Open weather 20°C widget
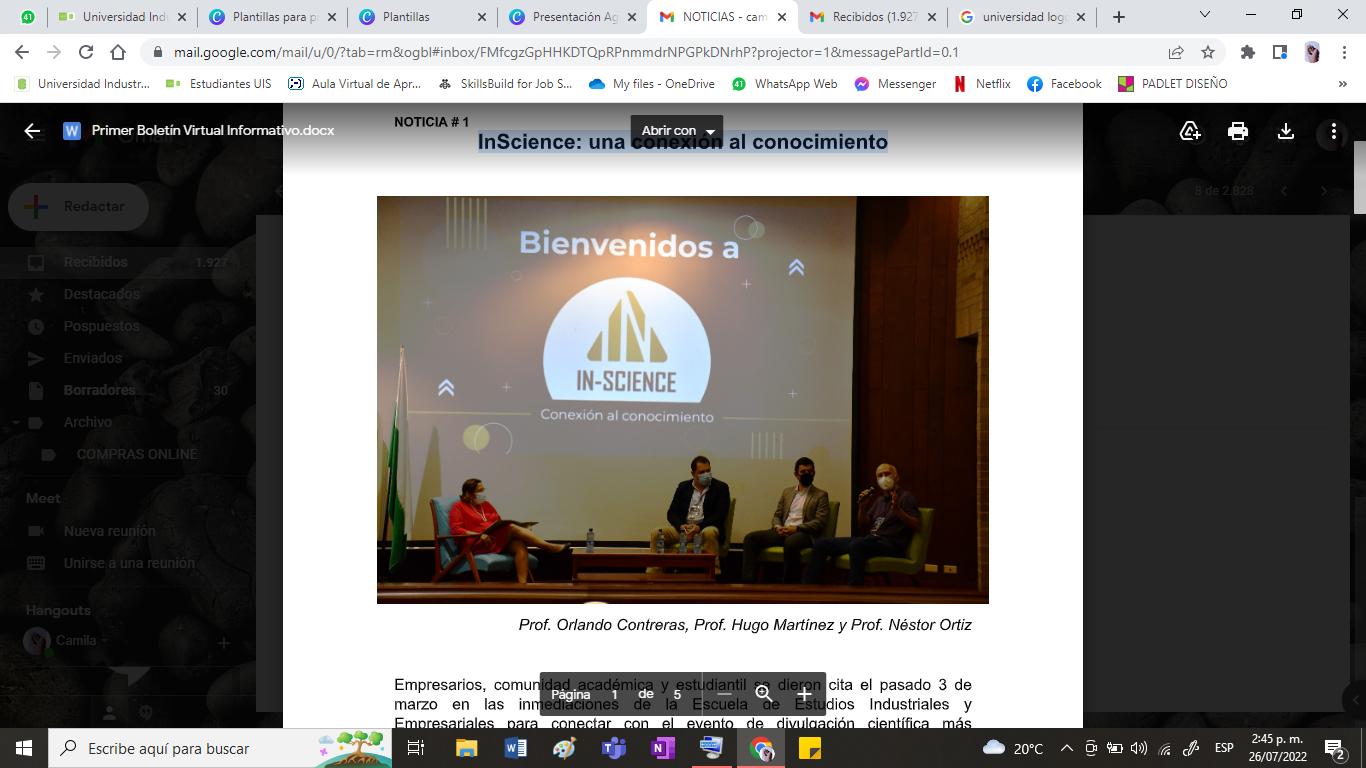Screen dimensions: 1366x768 pyautogui.click(x=1013, y=748)
